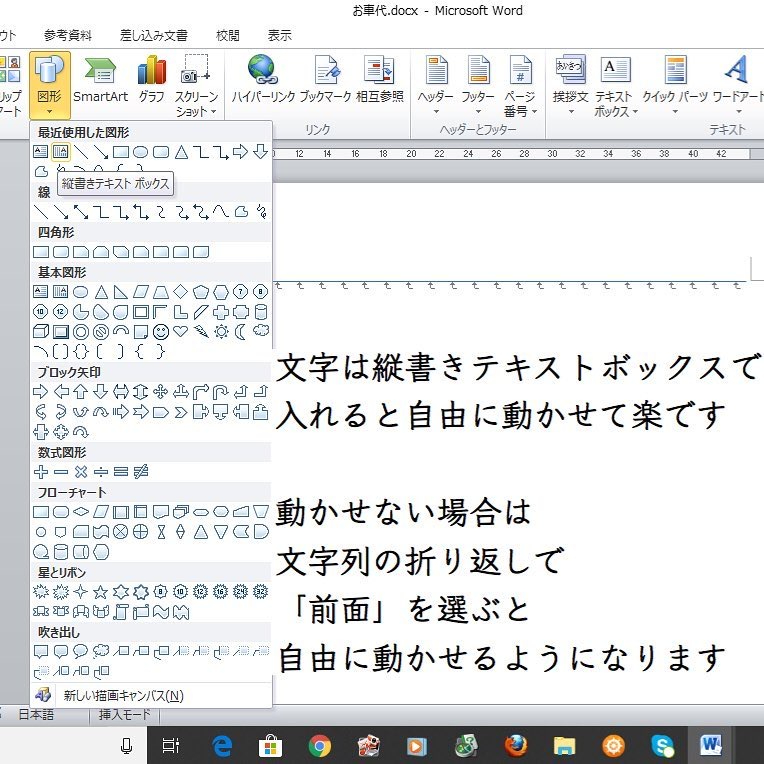Insert a chart with グラフ
The image size is (764, 764).
tap(152, 81)
